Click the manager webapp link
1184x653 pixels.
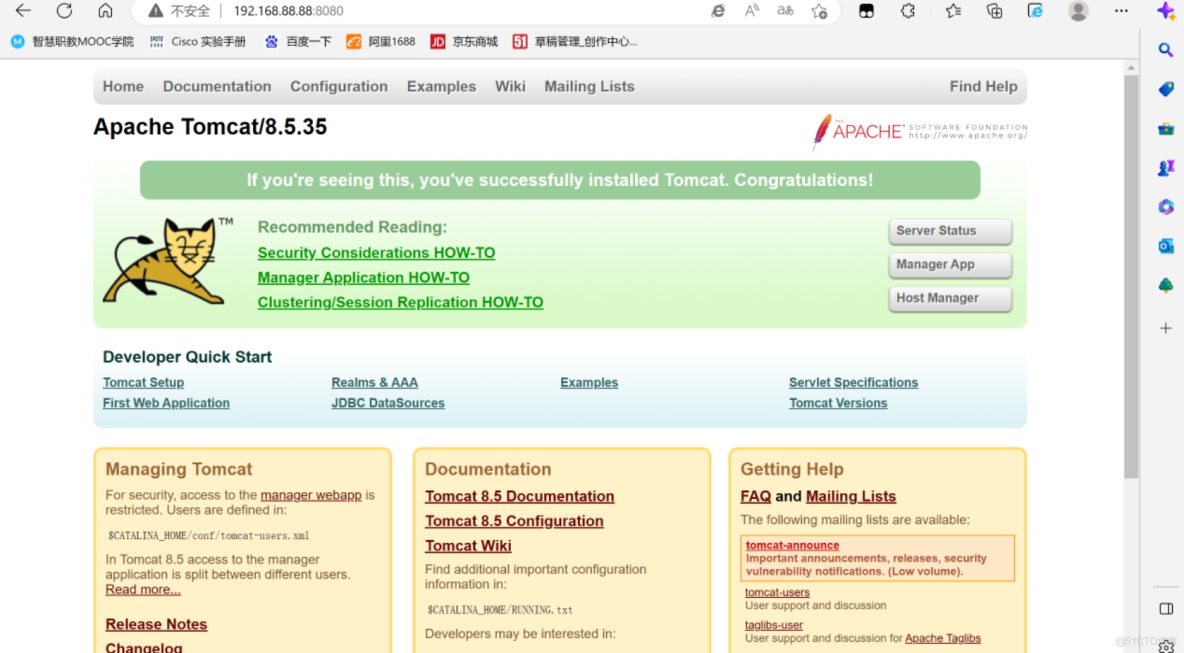pos(311,495)
